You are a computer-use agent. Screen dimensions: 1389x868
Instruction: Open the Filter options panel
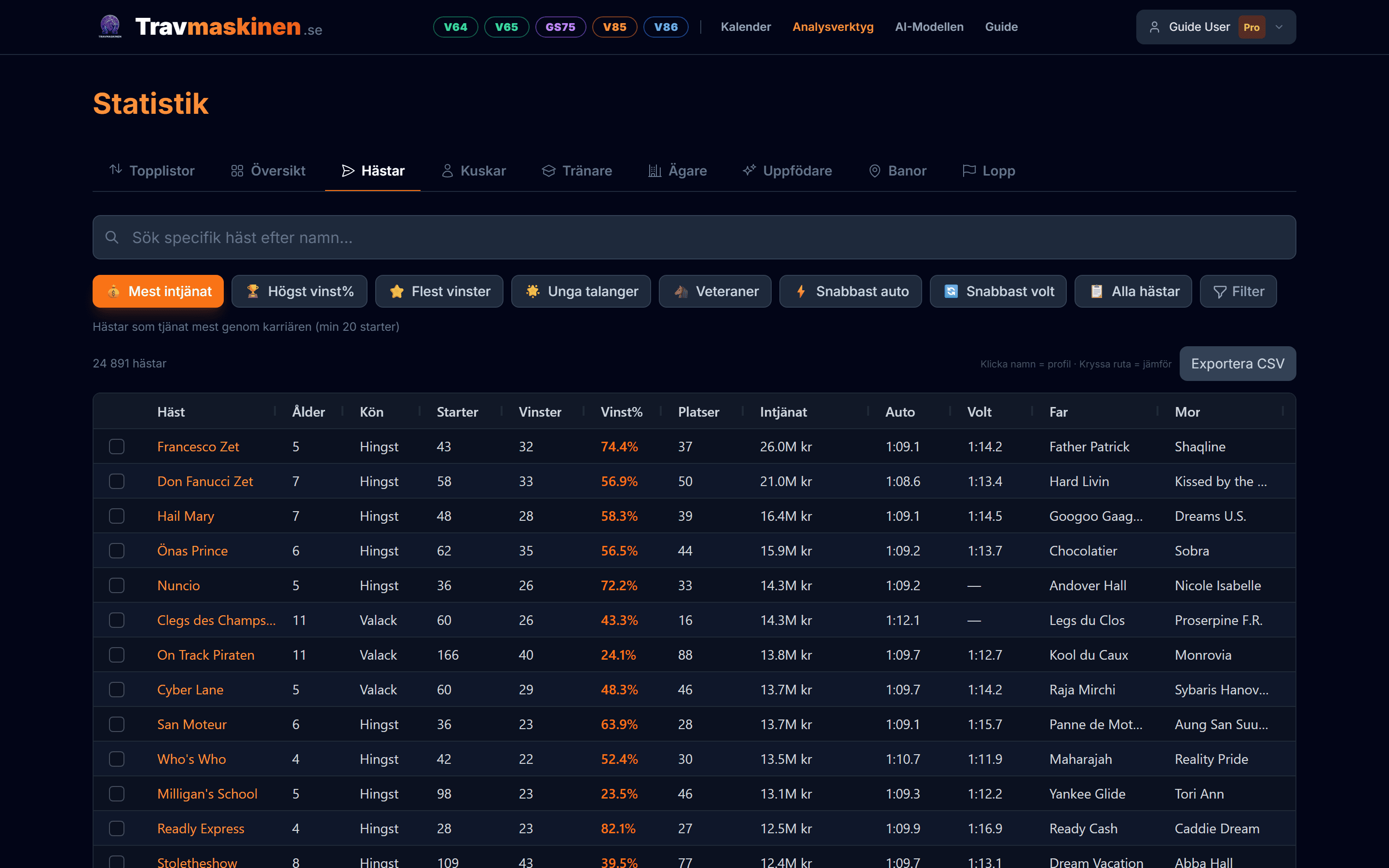[1238, 292]
